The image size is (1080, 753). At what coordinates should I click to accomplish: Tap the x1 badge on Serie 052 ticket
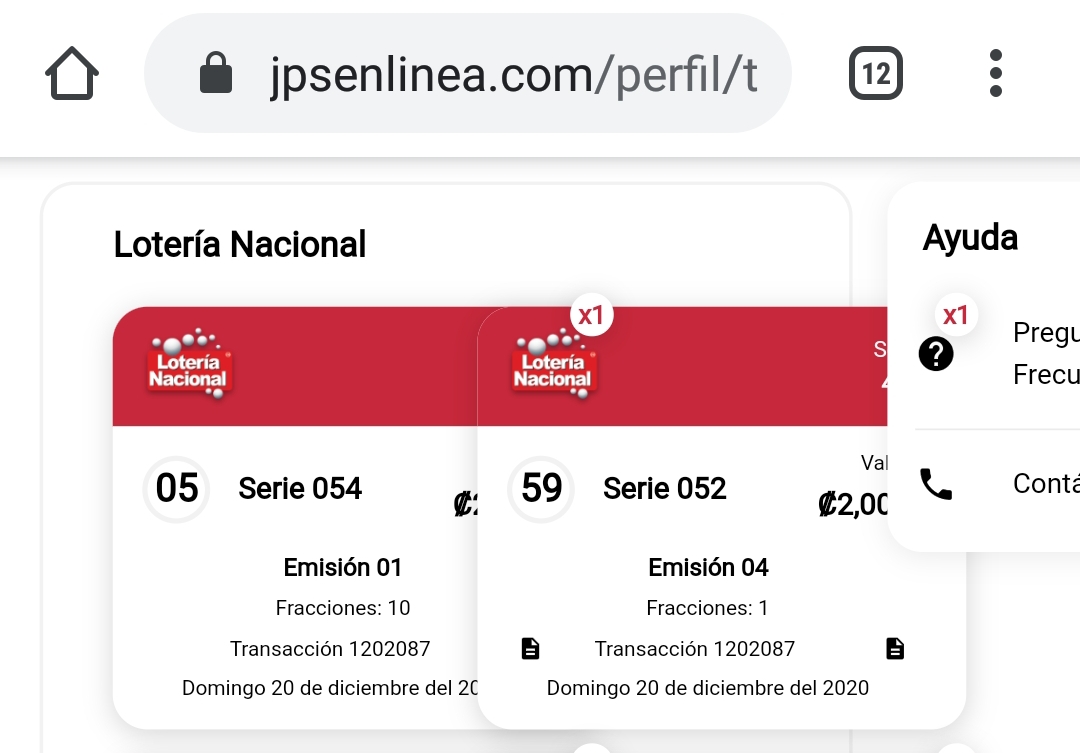click(591, 316)
